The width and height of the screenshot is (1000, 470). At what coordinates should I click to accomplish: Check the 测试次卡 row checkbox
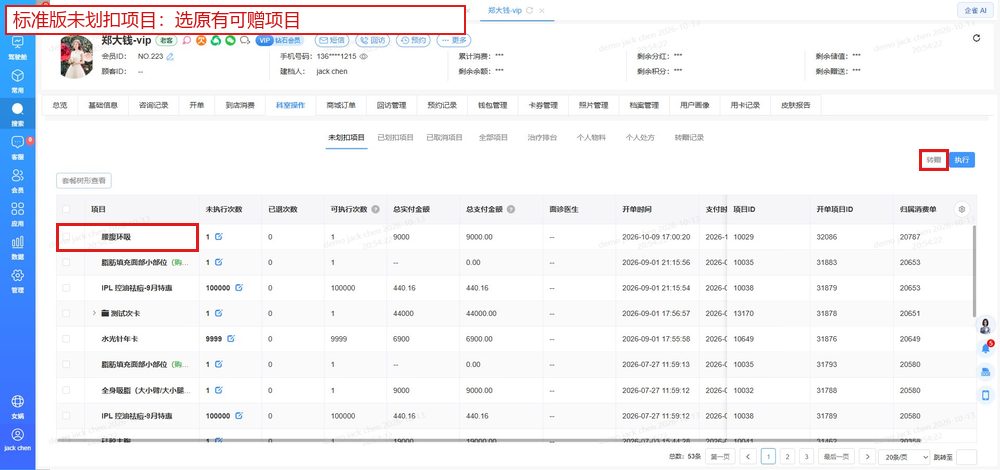pyautogui.click(x=66, y=313)
